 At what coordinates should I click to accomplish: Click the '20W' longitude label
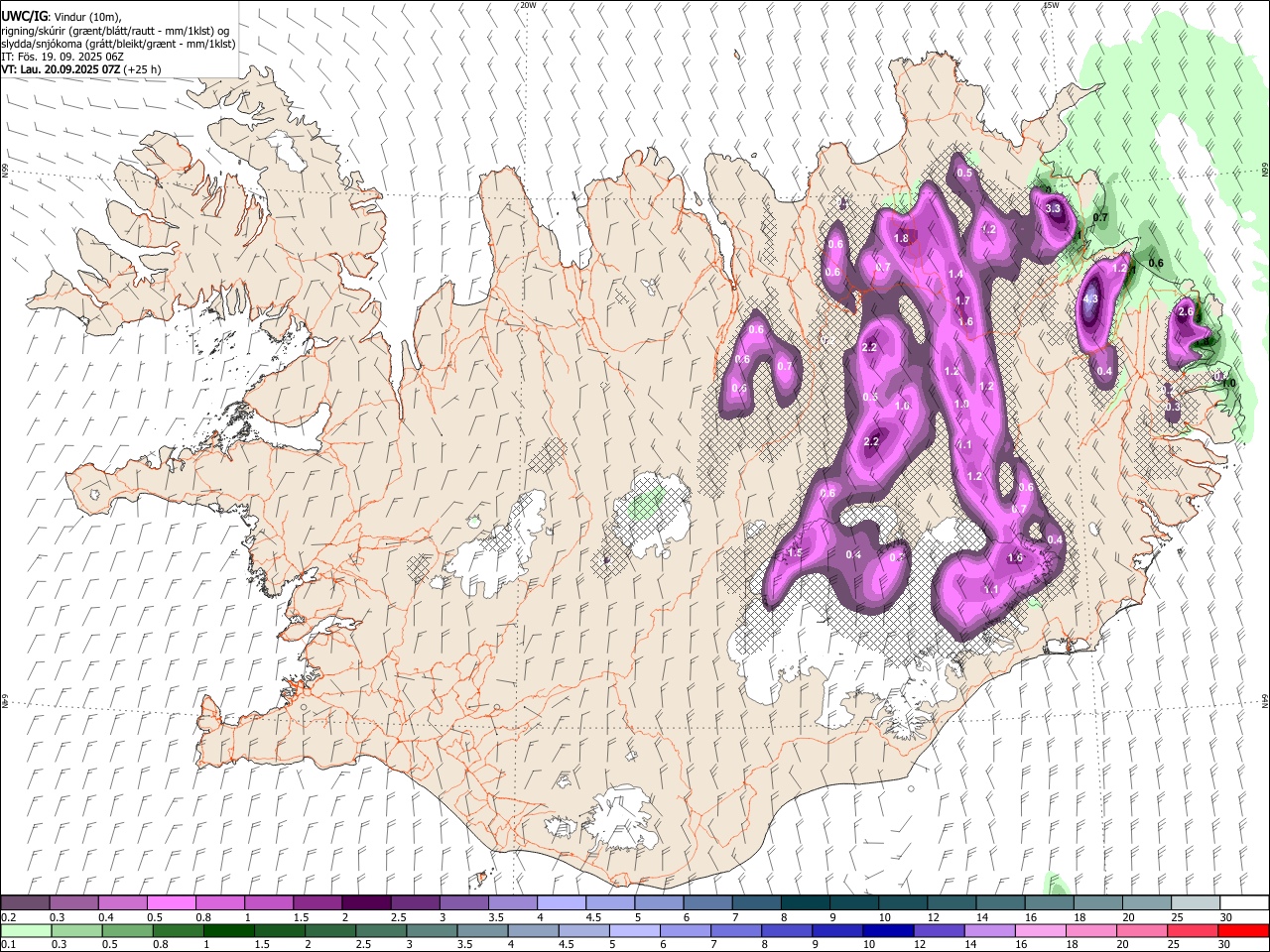coord(528,5)
